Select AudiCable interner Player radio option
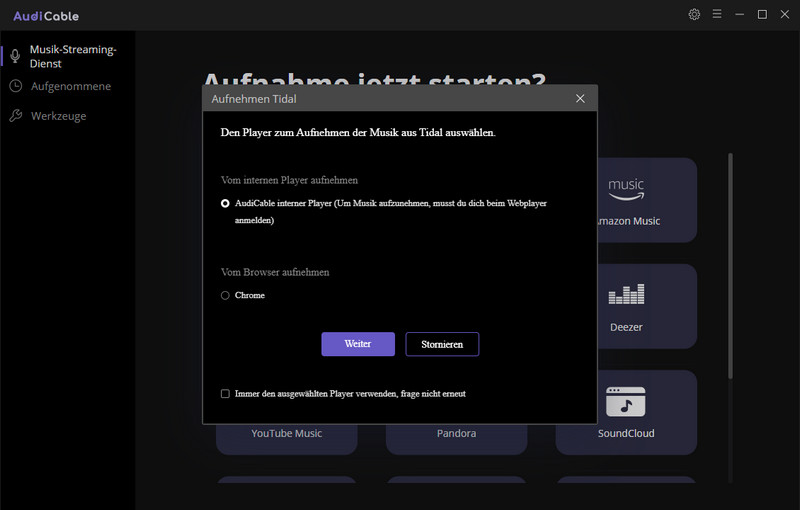Screen dimensions: 800x510 pyautogui.click(x=225, y=203)
